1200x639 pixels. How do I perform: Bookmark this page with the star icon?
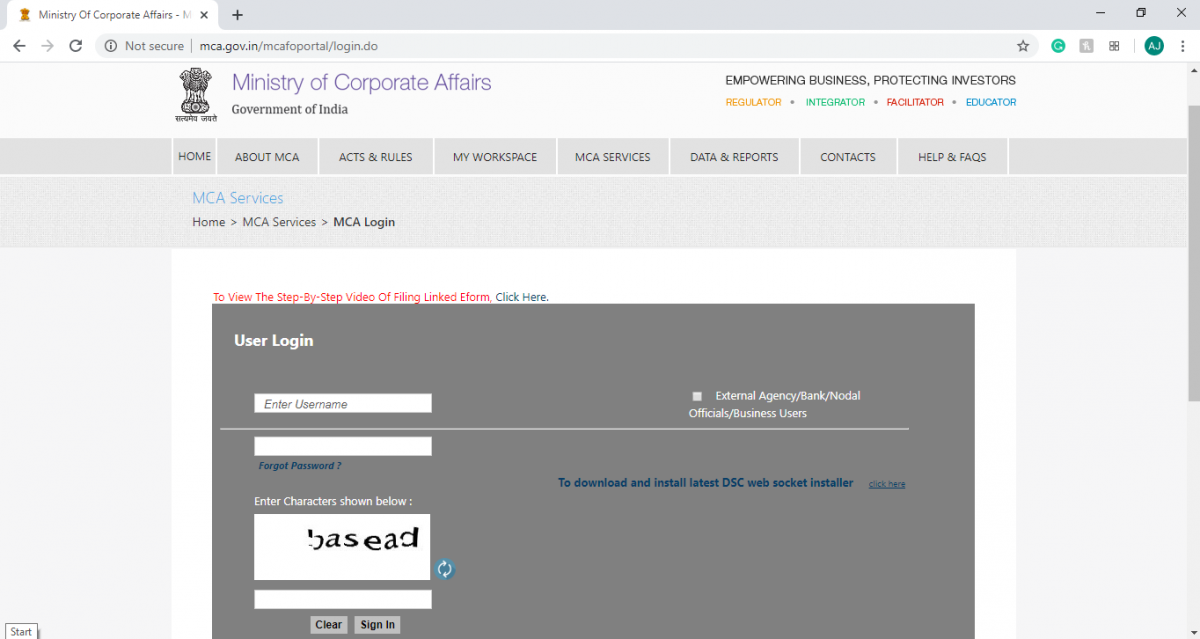pos(1022,45)
